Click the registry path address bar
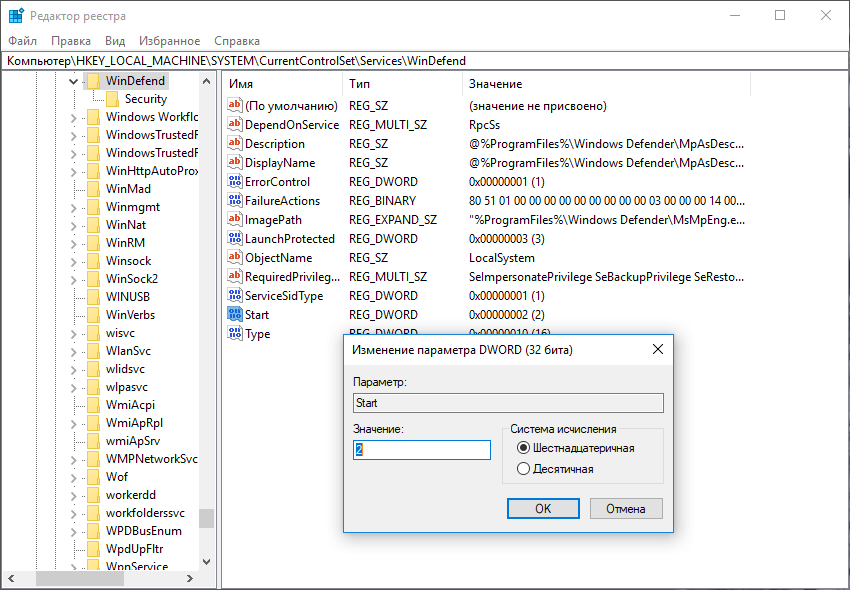Viewport: 850px width, 590px height. [x=425, y=61]
